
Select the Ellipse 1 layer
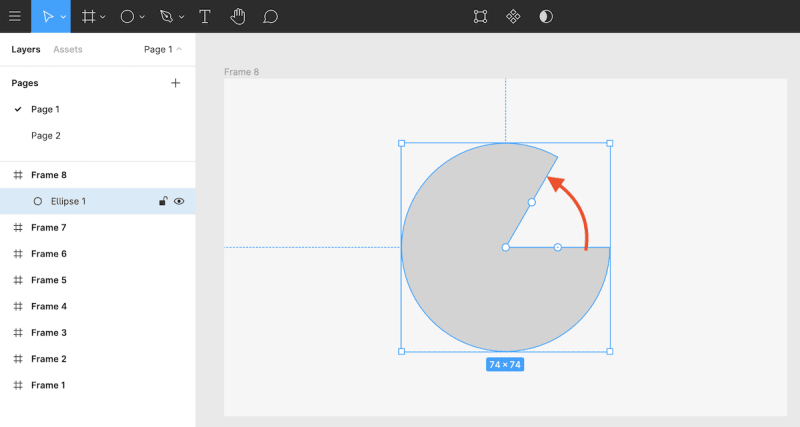coord(97,201)
